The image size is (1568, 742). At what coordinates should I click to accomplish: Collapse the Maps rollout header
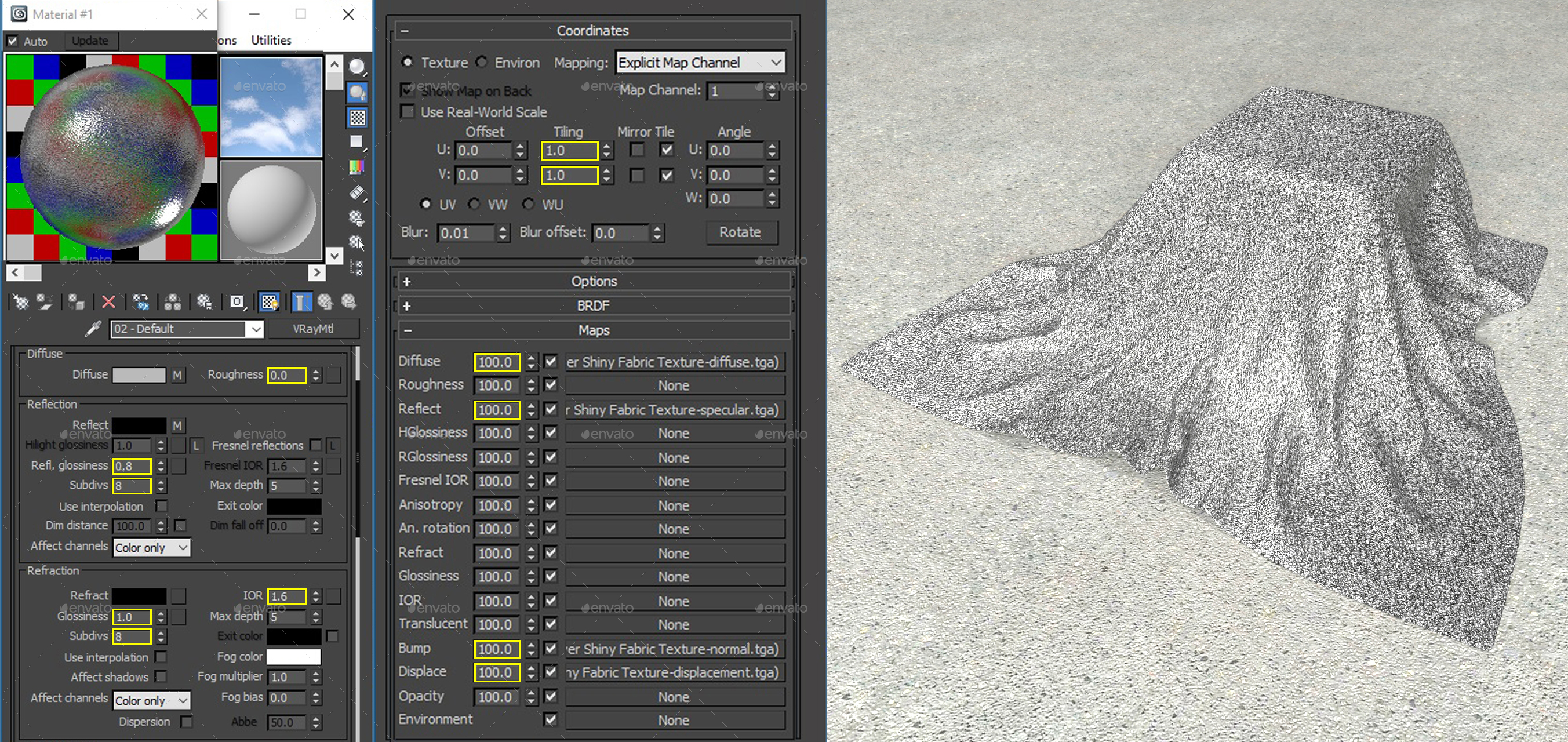coord(593,330)
